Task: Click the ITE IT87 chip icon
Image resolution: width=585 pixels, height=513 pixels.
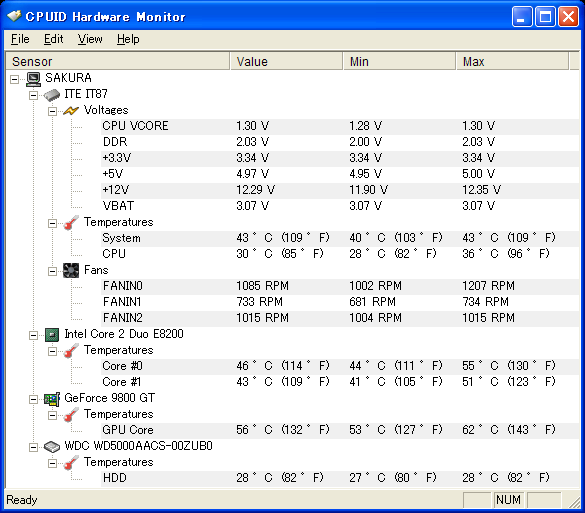Action: coord(52,94)
